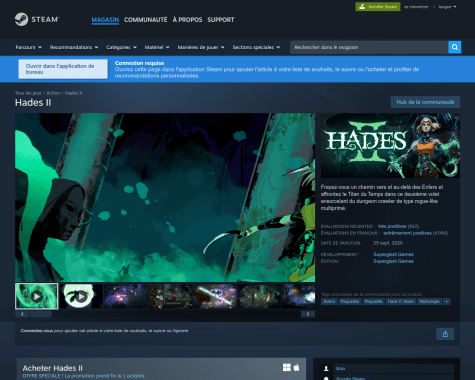Click the Hades II page title
Viewport: 475px width, 380px height.
33,103
